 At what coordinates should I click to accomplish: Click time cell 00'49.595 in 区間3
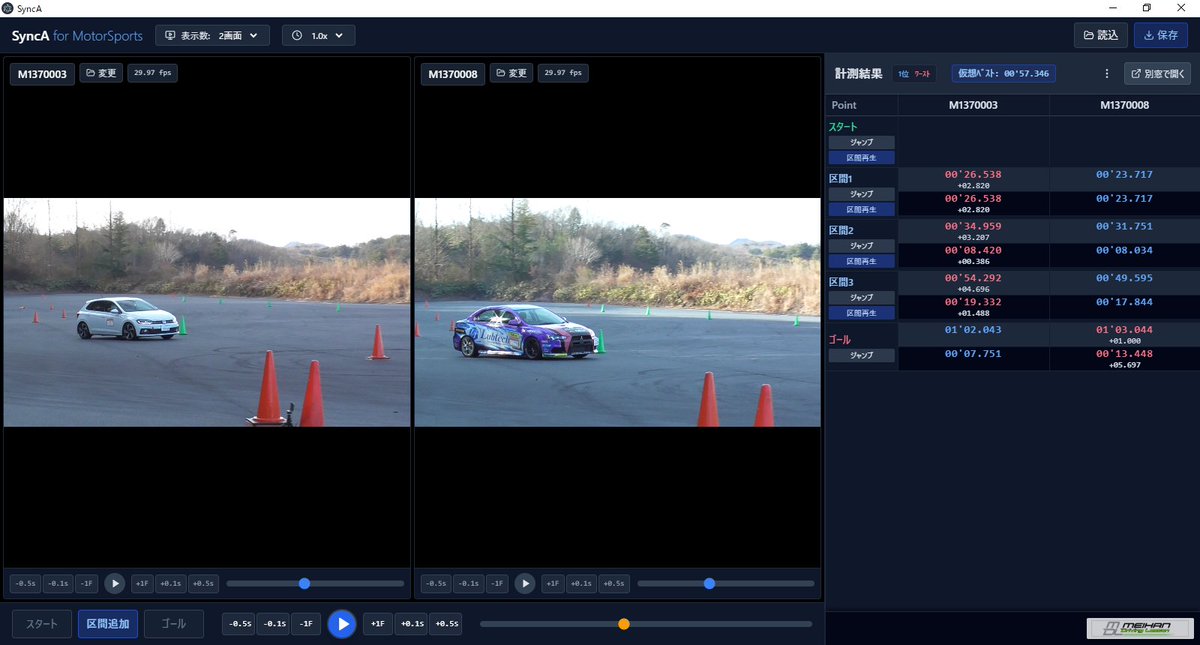(x=1124, y=278)
